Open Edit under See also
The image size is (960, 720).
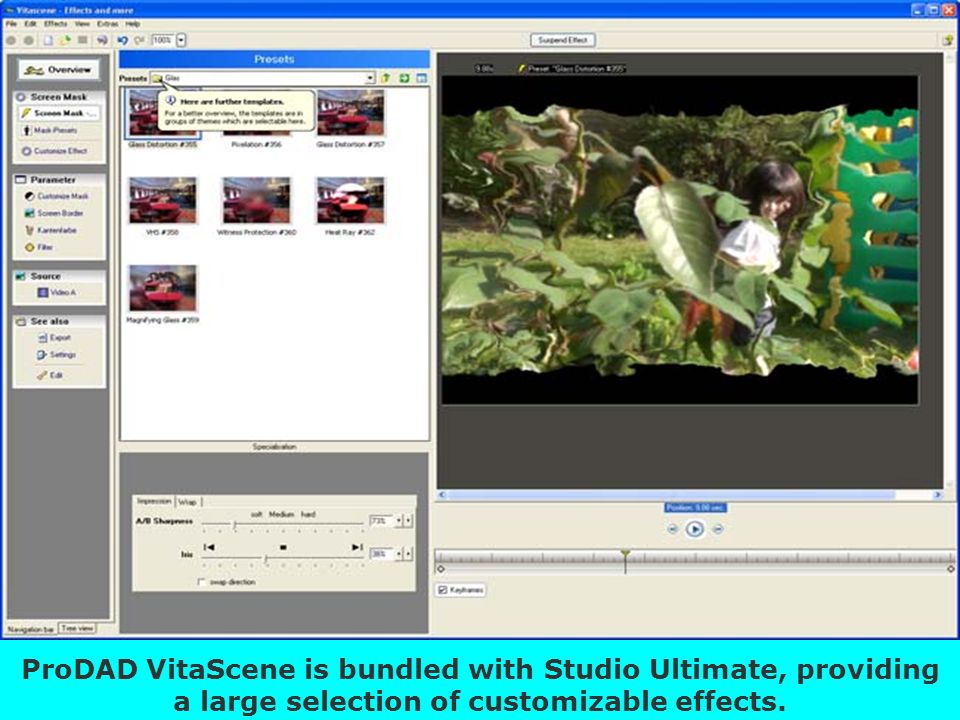(x=50, y=375)
